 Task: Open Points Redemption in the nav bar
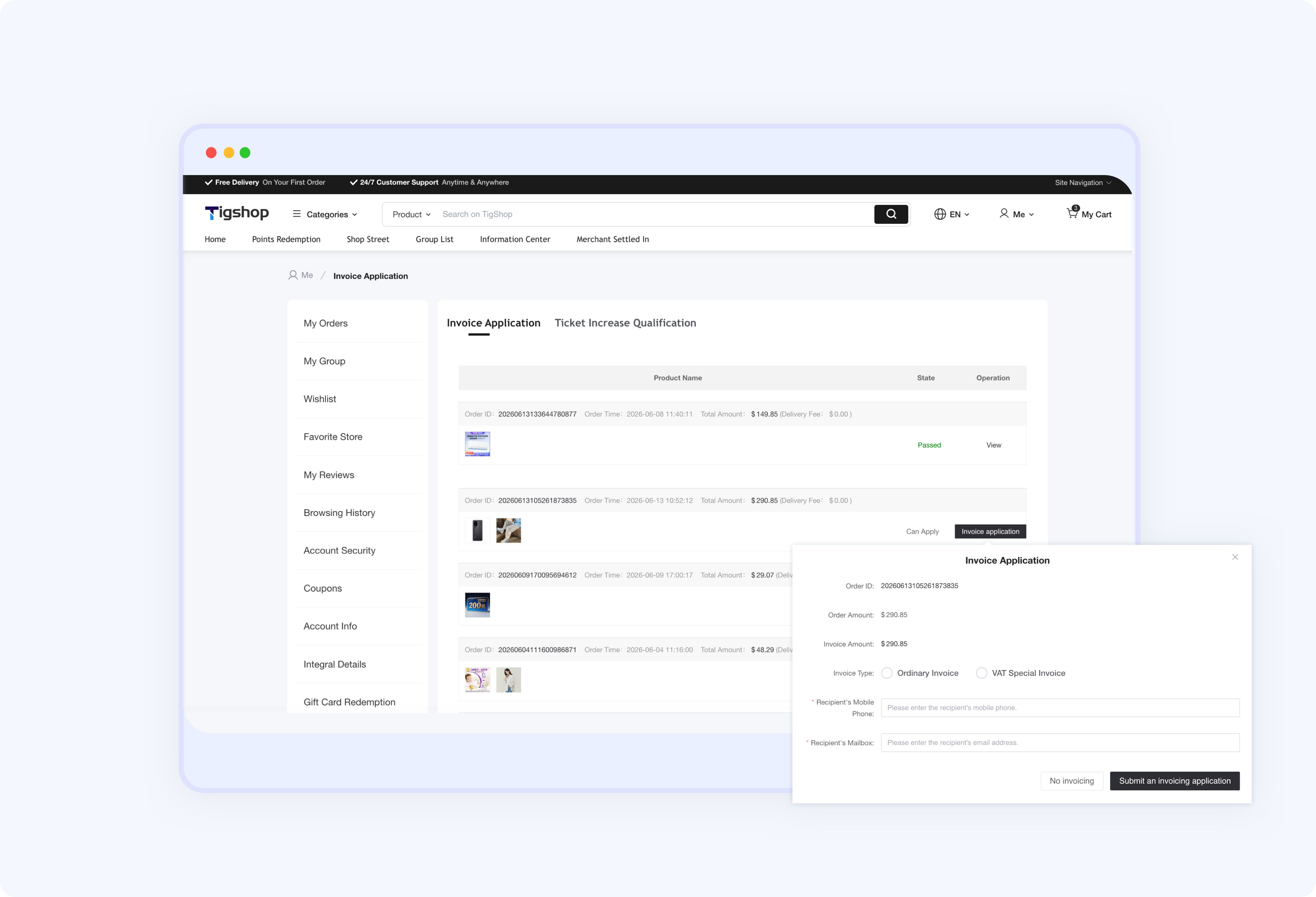pos(286,240)
